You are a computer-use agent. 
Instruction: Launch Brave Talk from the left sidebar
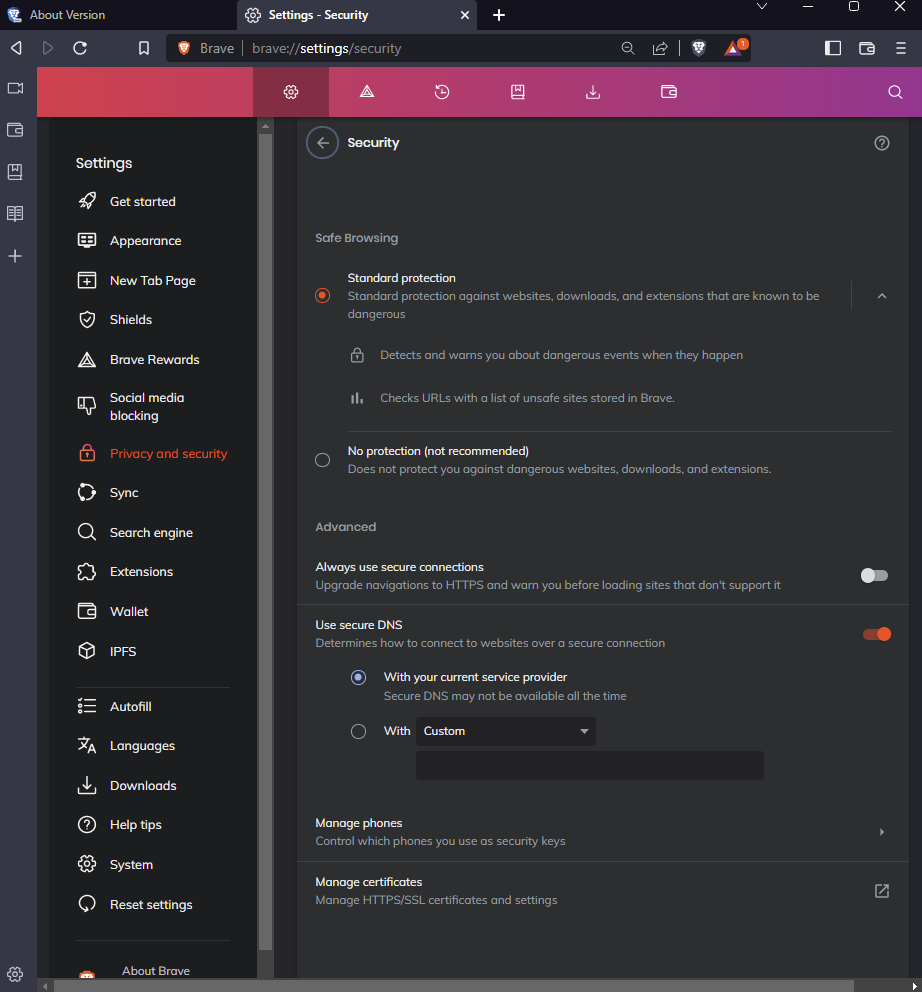[x=15, y=88]
